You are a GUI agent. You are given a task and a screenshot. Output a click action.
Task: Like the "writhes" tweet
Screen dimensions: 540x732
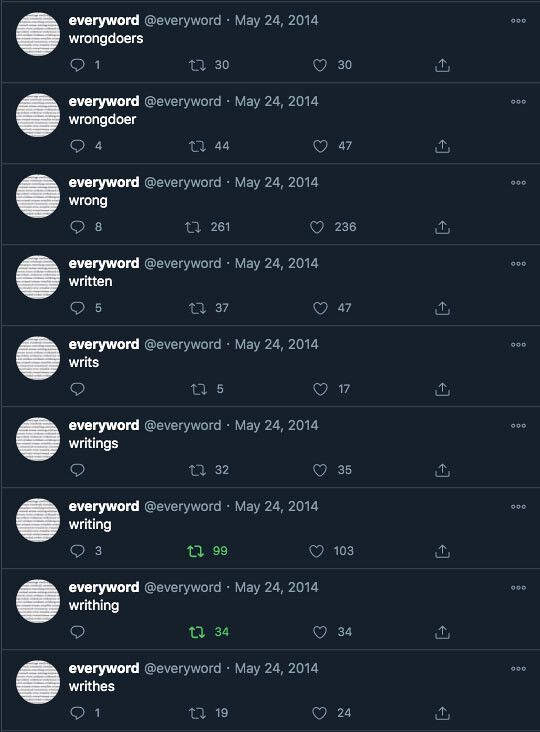(x=319, y=713)
